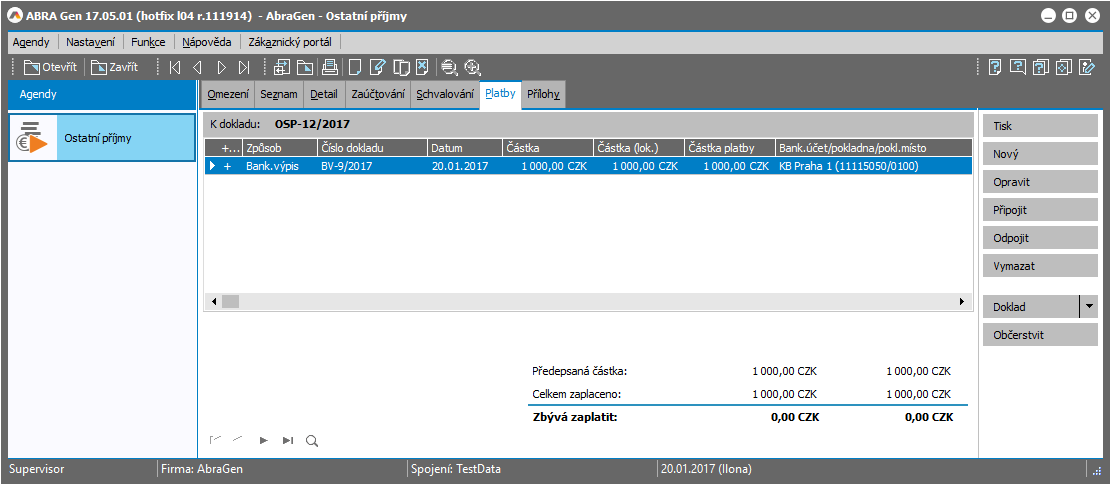The width and height of the screenshot is (1111, 485).
Task: Switch to the Zaúčtování tab
Action: point(378,95)
